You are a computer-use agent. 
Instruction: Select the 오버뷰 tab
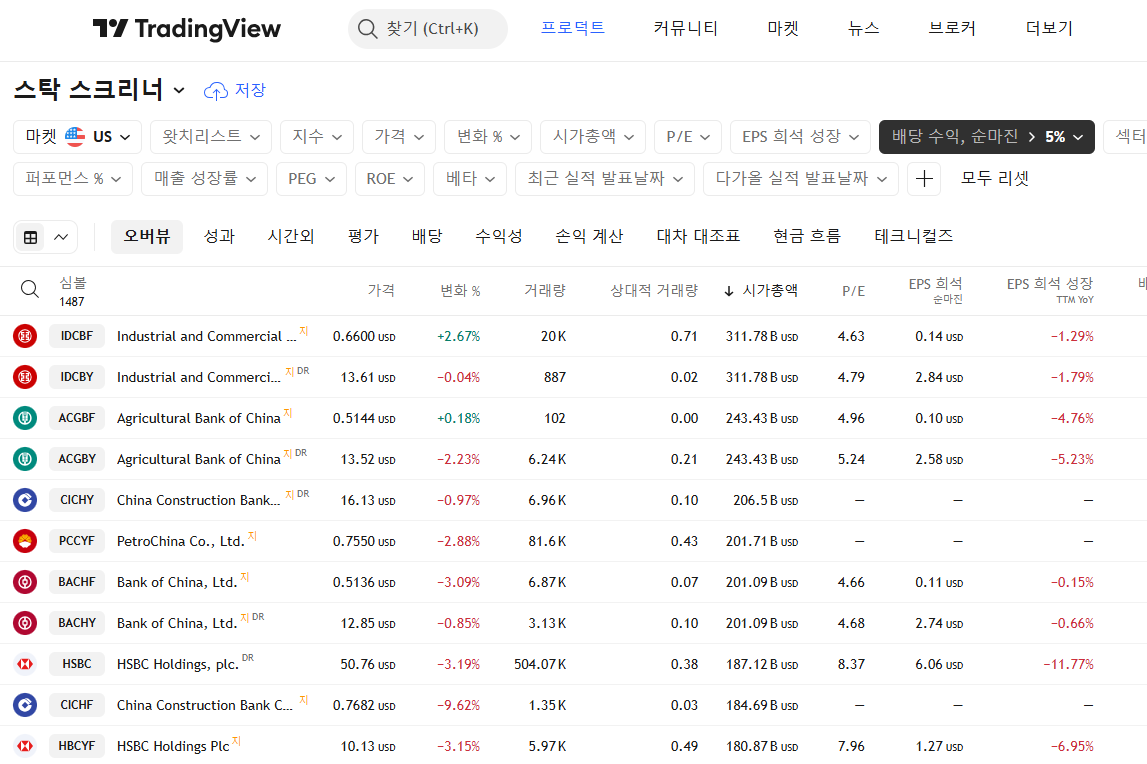point(147,236)
